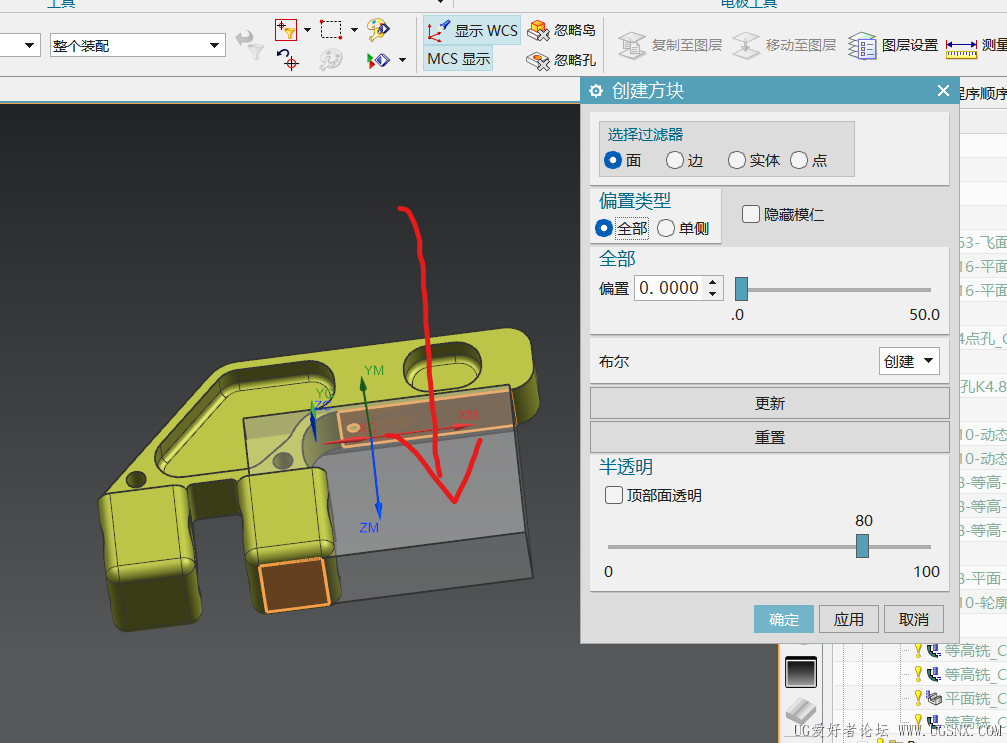The image size is (1007, 743).
Task: Click the black gradient background icon in sidebar
Action: coord(801,672)
